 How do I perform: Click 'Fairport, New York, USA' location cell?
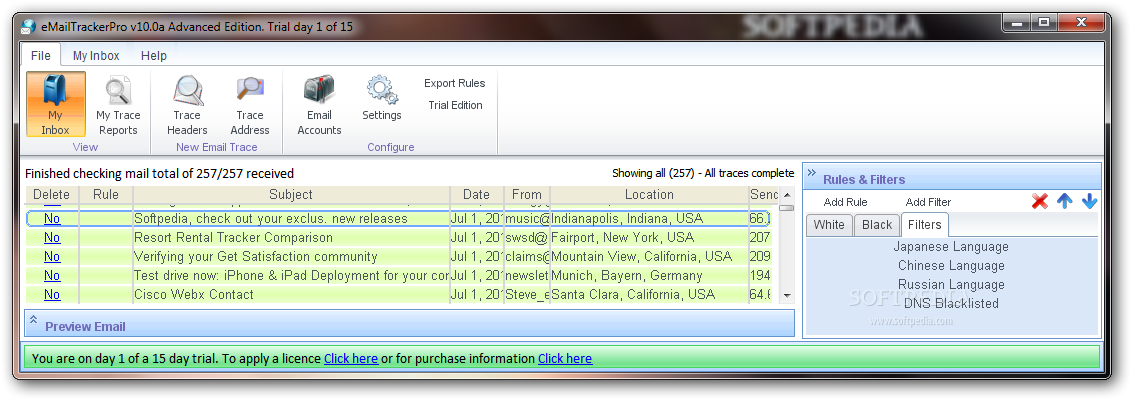(622, 237)
